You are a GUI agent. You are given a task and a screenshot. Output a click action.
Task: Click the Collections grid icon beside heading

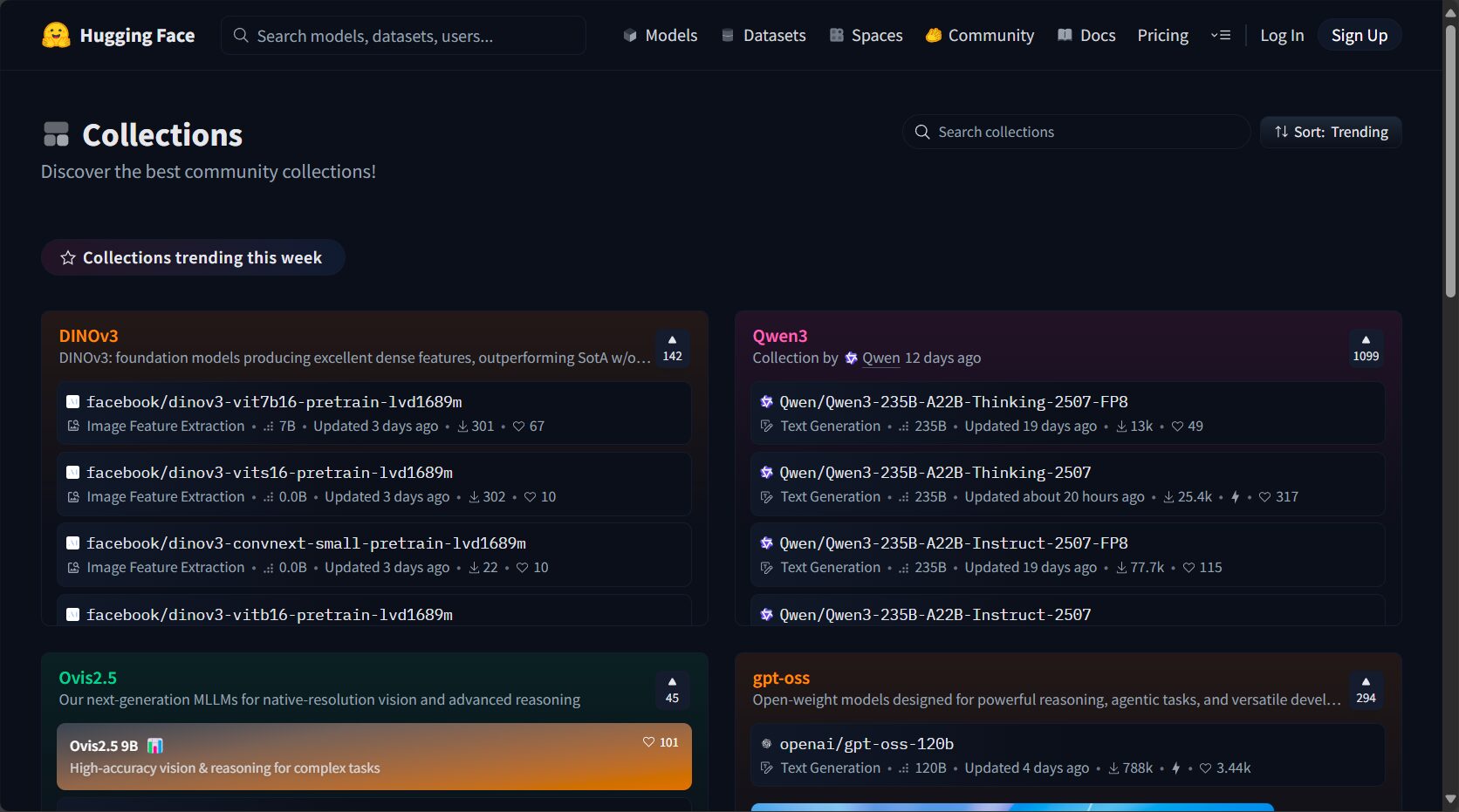click(56, 134)
